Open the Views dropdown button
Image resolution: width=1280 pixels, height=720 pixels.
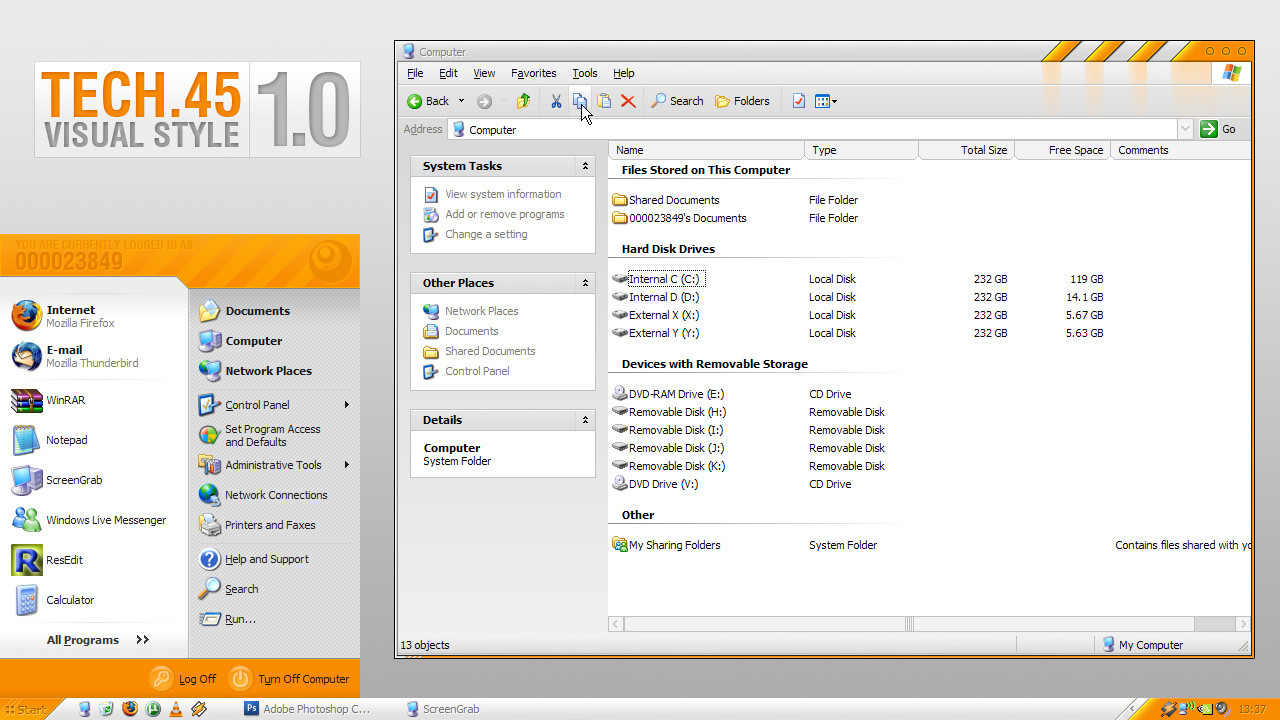826,101
